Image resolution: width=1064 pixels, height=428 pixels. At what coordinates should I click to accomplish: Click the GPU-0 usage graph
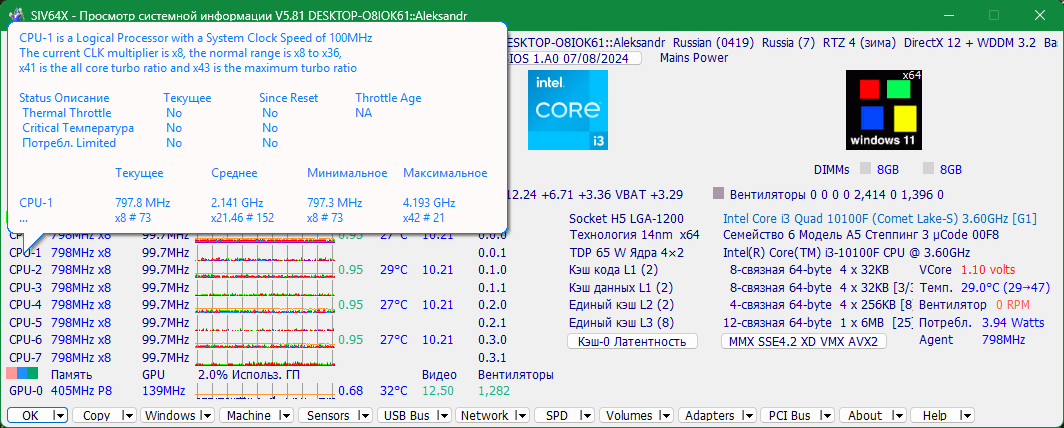[x=265, y=391]
